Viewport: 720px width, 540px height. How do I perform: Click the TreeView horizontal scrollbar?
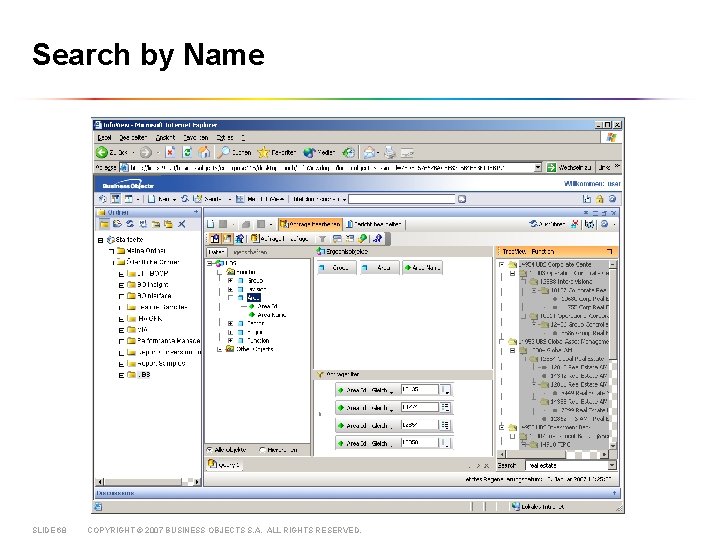[553, 454]
